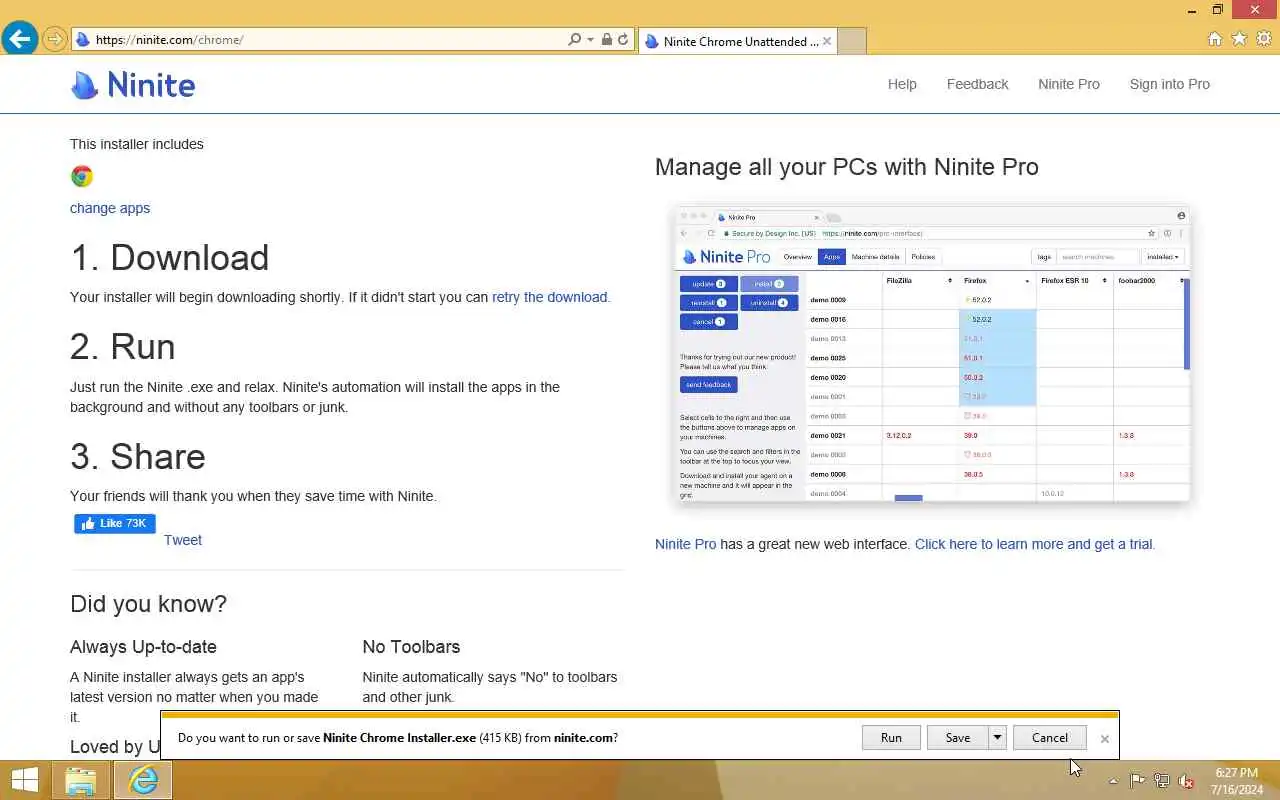Click Run in the download bar
The width and height of the screenshot is (1280, 800).
coord(891,738)
